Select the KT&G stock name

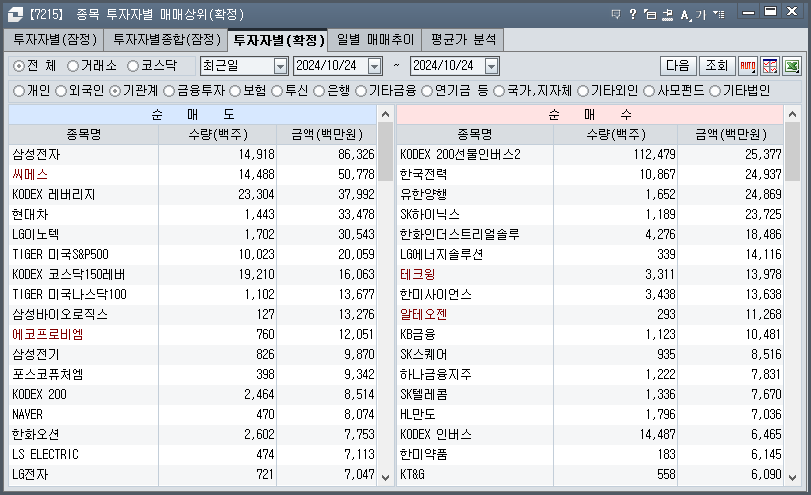412,474
